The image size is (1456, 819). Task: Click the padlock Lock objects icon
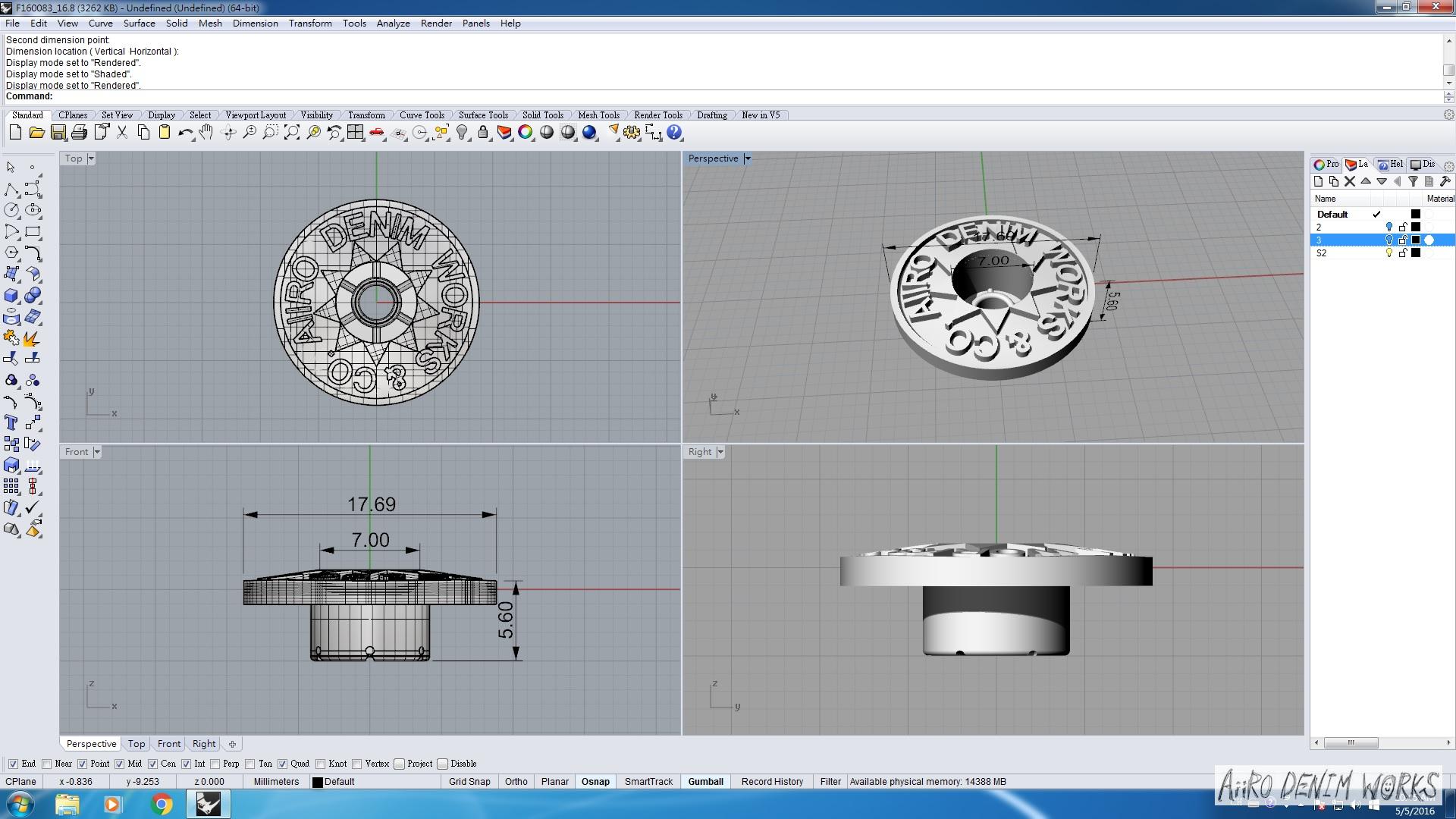tap(483, 133)
